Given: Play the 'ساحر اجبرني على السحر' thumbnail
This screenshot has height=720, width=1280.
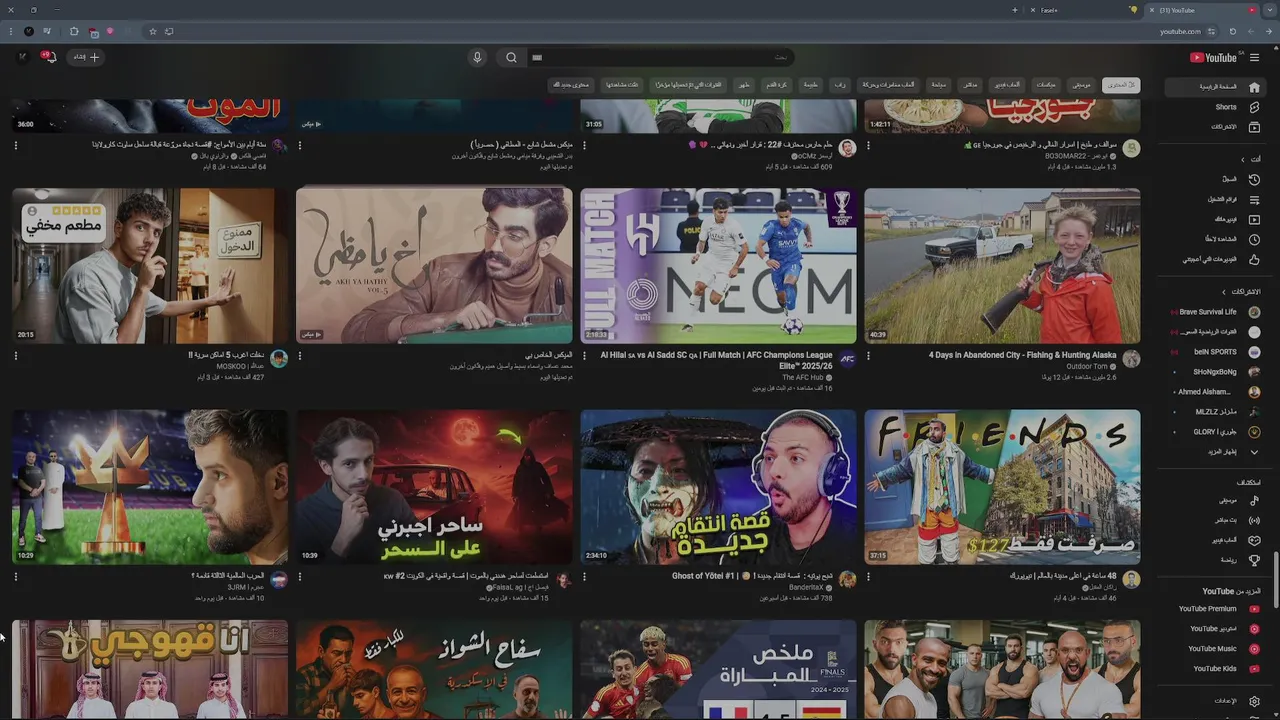Looking at the screenshot, I should pyautogui.click(x=434, y=487).
